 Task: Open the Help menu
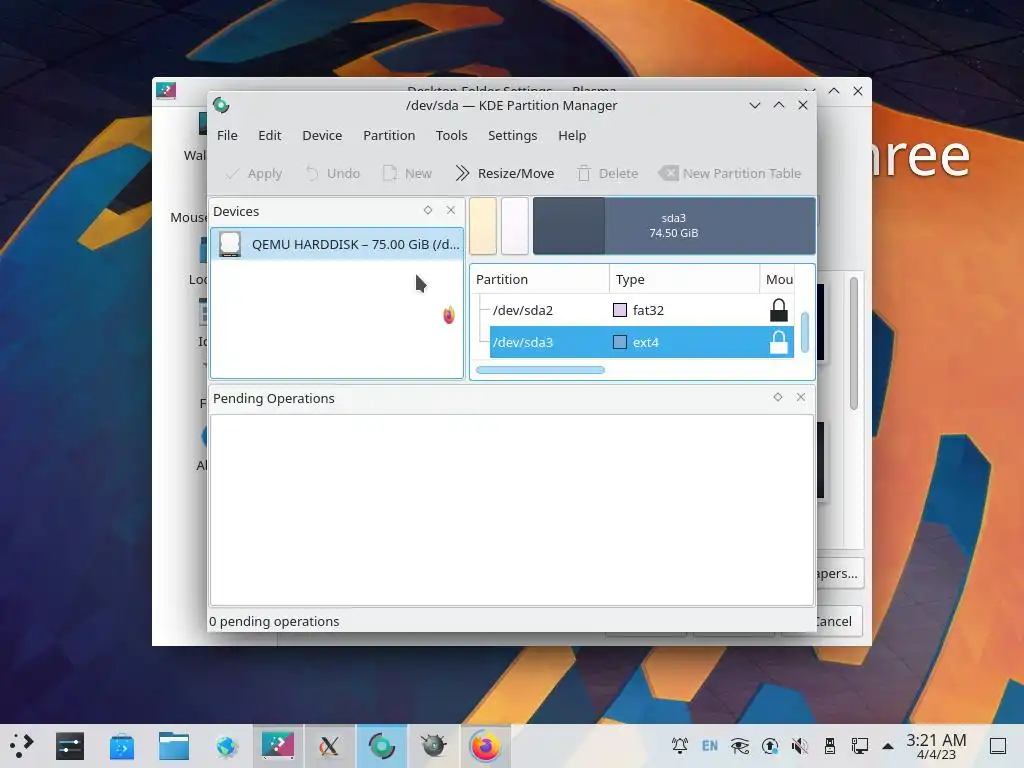click(572, 135)
